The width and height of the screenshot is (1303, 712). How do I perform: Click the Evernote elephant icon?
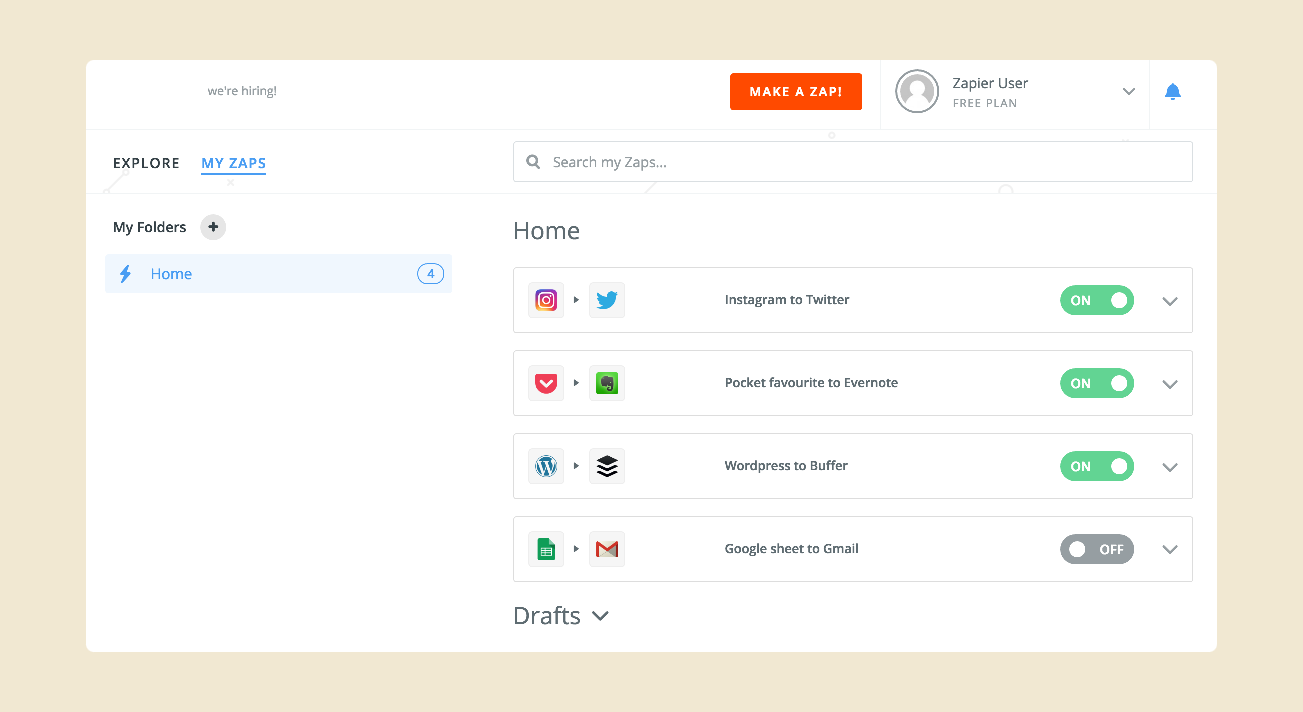[x=607, y=383]
